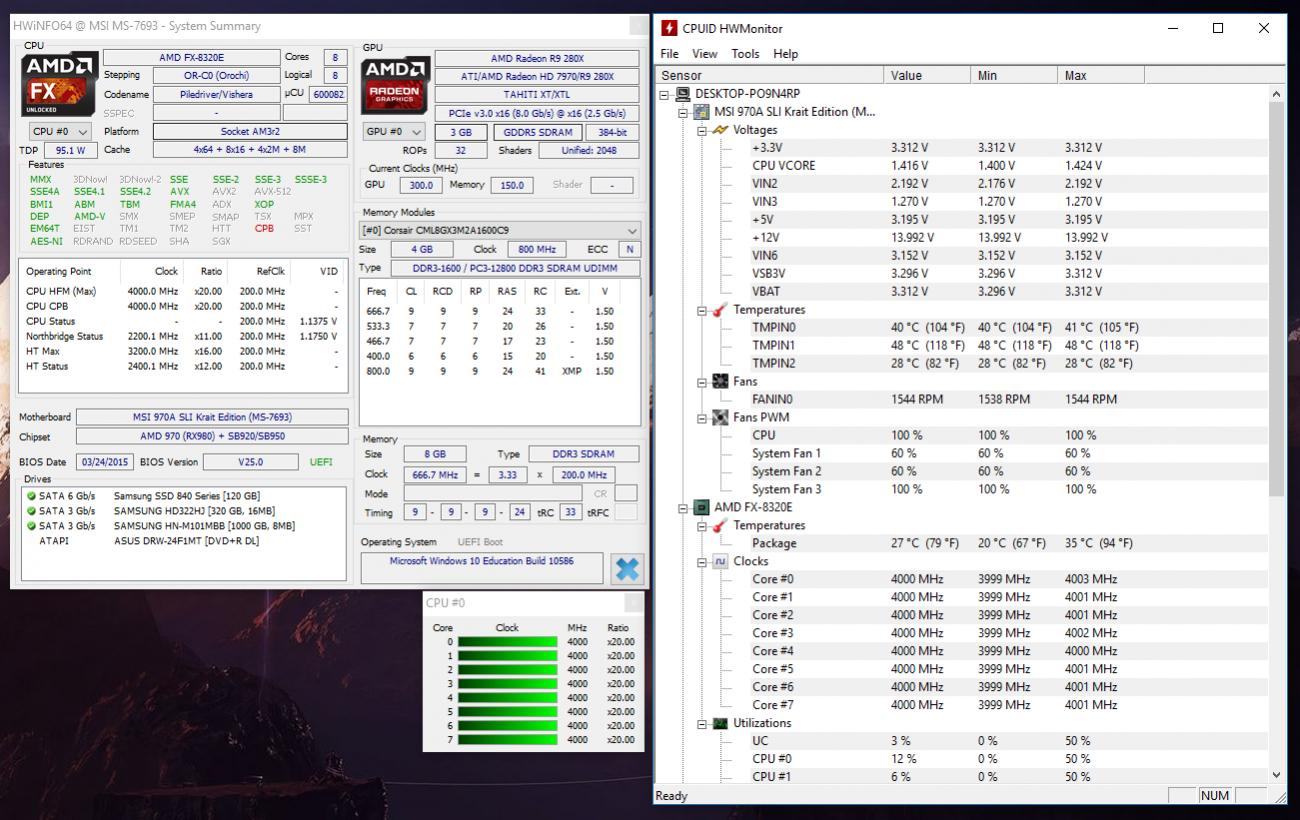Click the Min column header
Image resolution: width=1300 pixels, height=820 pixels.
pyautogui.click(x=1014, y=75)
